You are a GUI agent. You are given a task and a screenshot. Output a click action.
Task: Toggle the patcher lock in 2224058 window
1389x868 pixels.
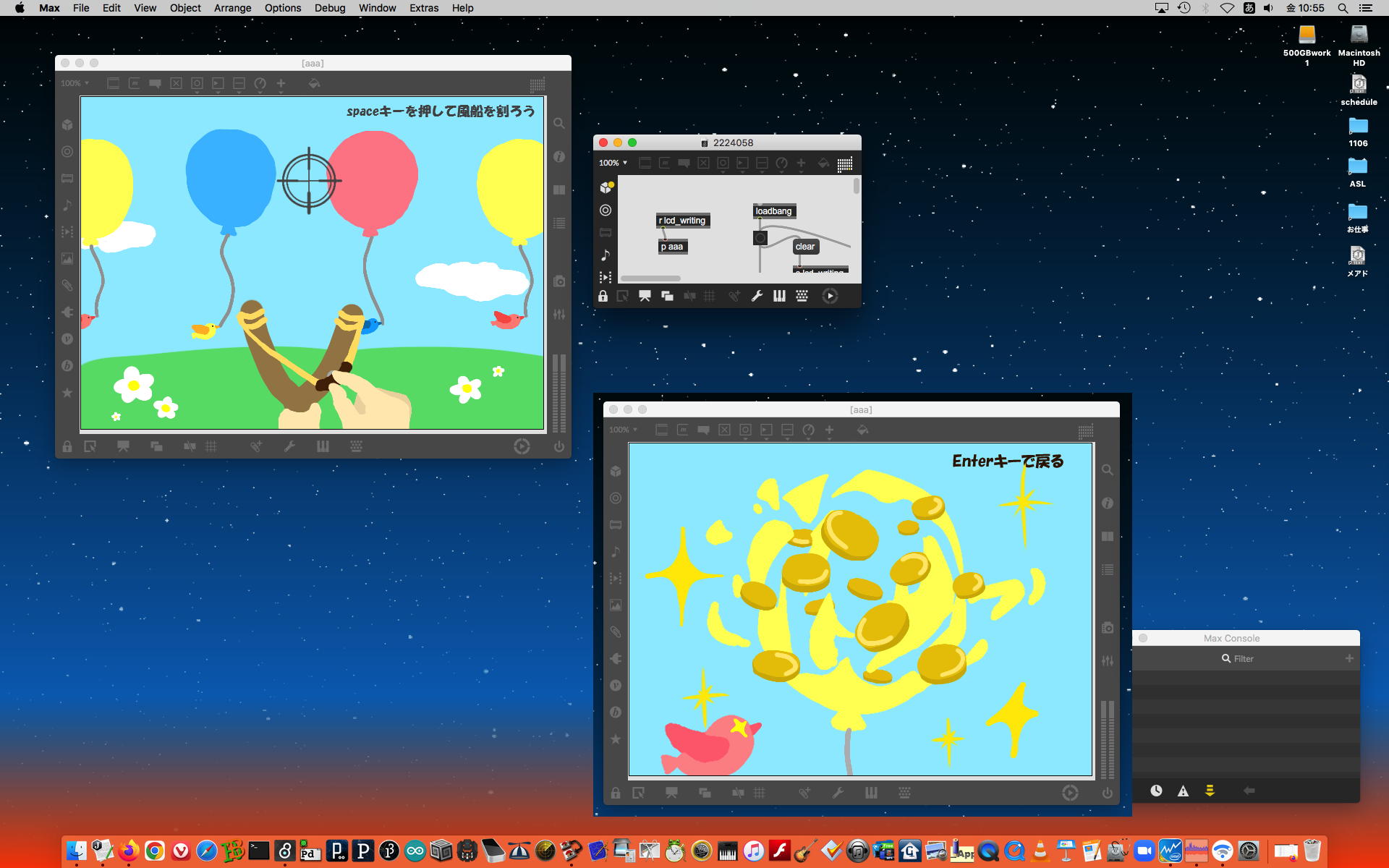click(603, 296)
